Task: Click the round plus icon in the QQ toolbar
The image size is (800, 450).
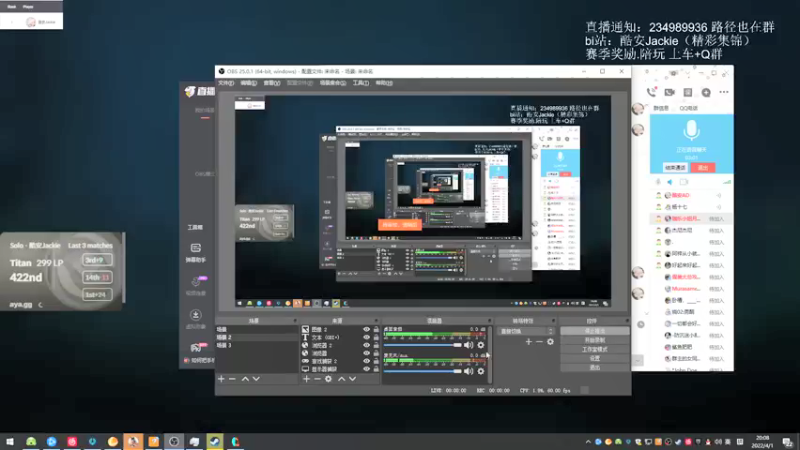Action: point(706,92)
